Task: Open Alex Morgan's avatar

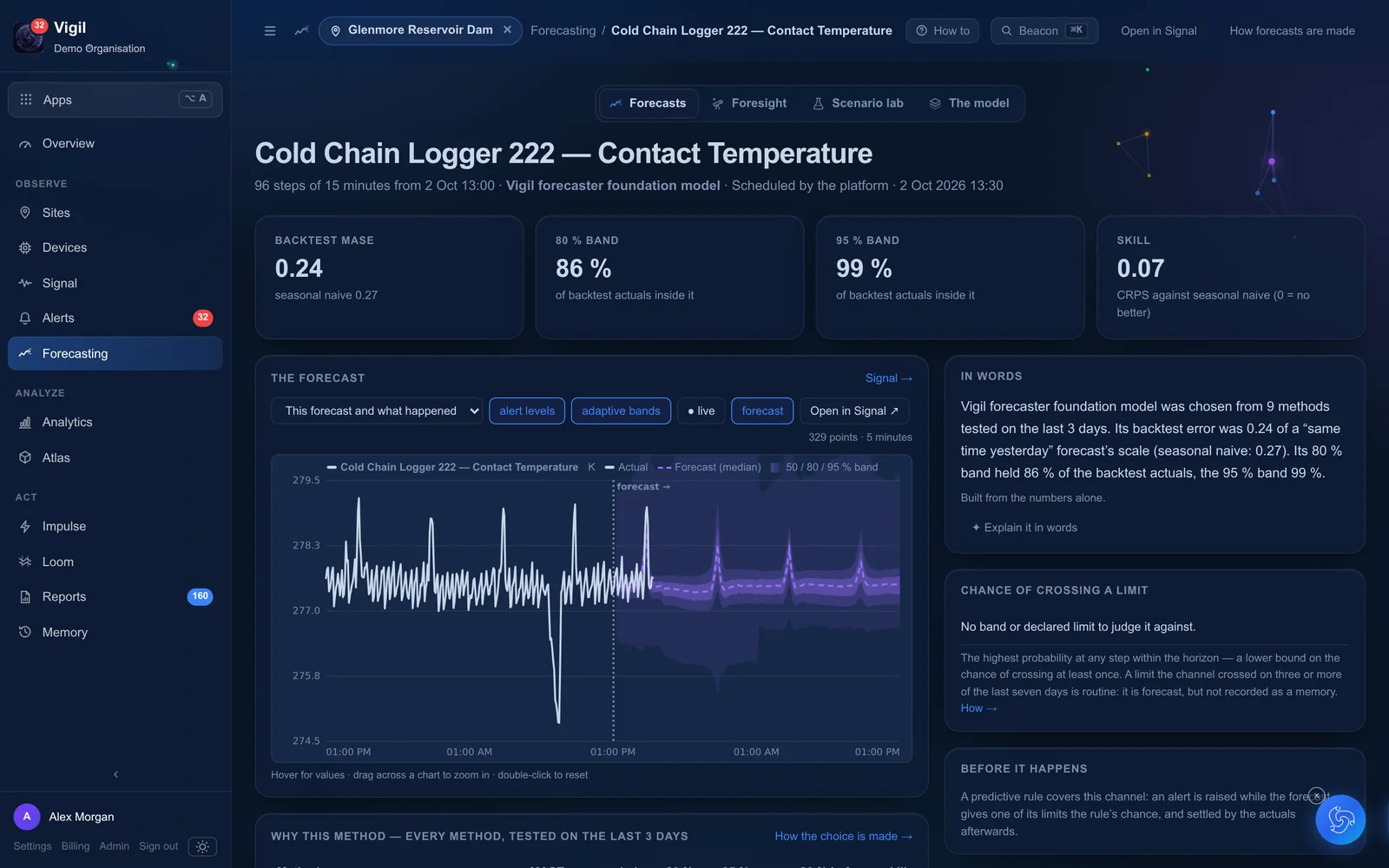Action: click(x=27, y=817)
